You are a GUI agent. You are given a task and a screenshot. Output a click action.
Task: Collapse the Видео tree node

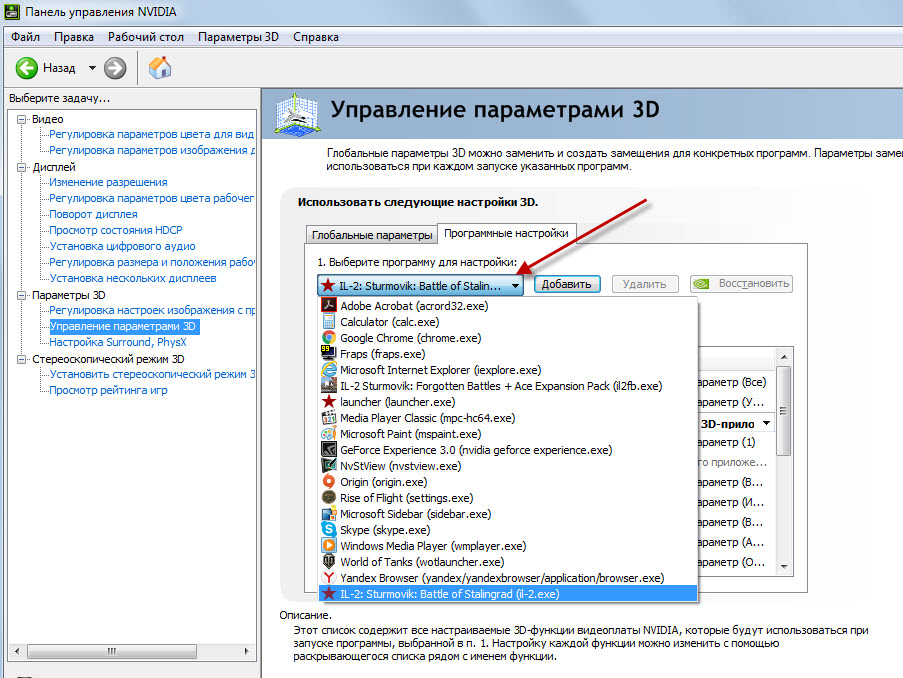[22, 119]
